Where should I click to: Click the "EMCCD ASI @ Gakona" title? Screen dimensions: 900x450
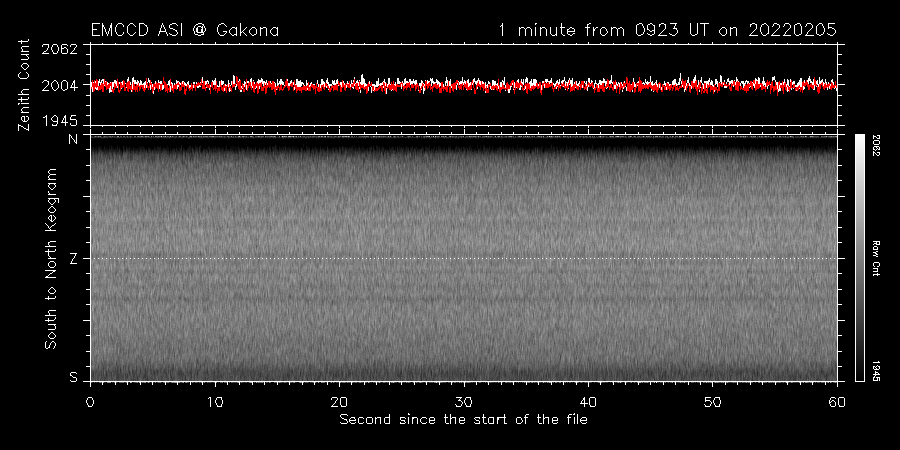coord(184,30)
